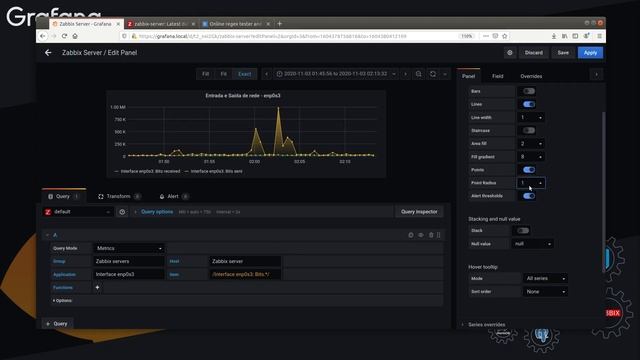Switch to the zabbix-server Latest data browser tab
Image resolution: width=640 pixels, height=360 pixels.
[161, 24]
